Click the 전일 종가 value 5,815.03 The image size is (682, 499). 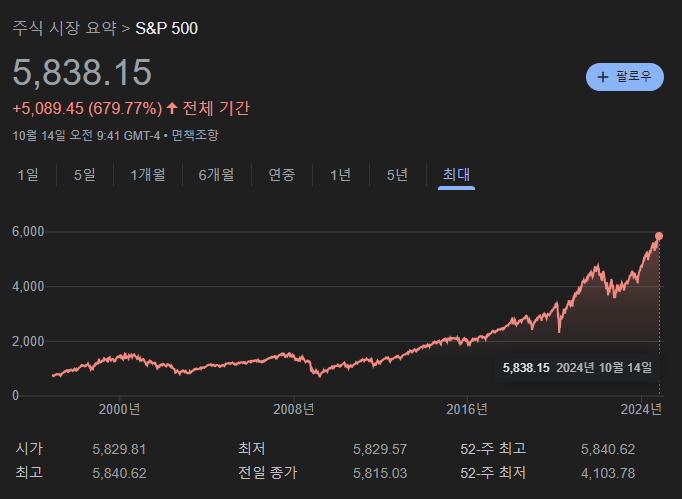380,473
